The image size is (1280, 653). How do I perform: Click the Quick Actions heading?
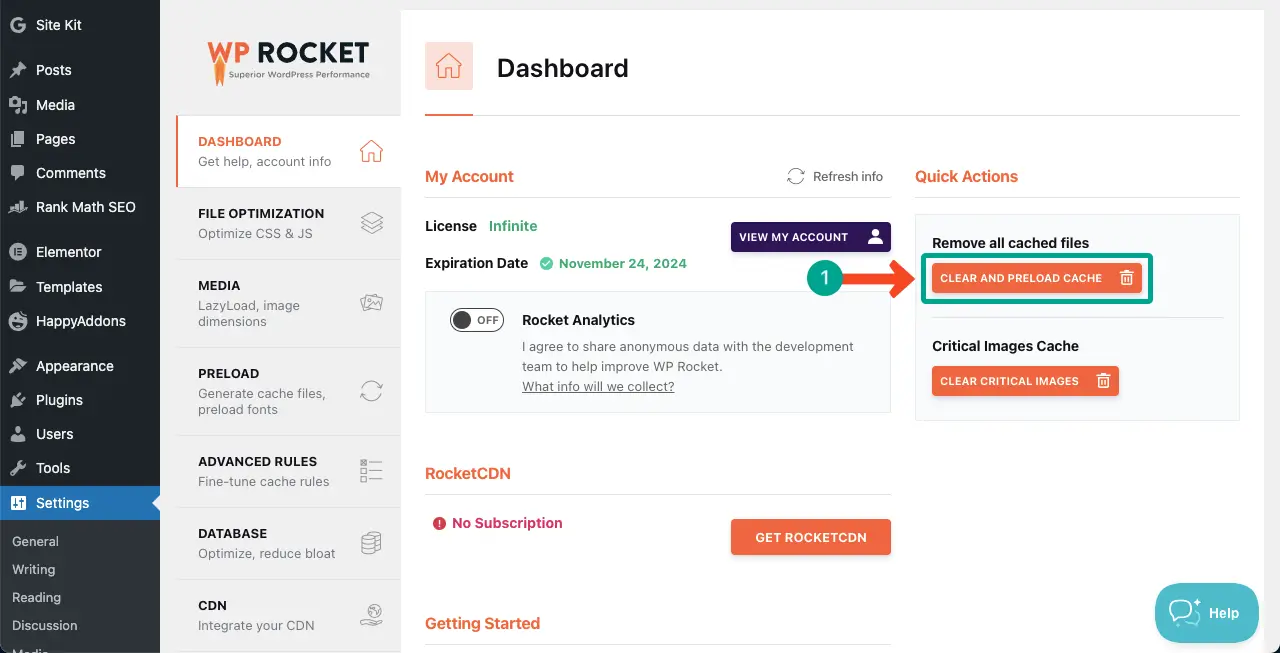coord(966,176)
